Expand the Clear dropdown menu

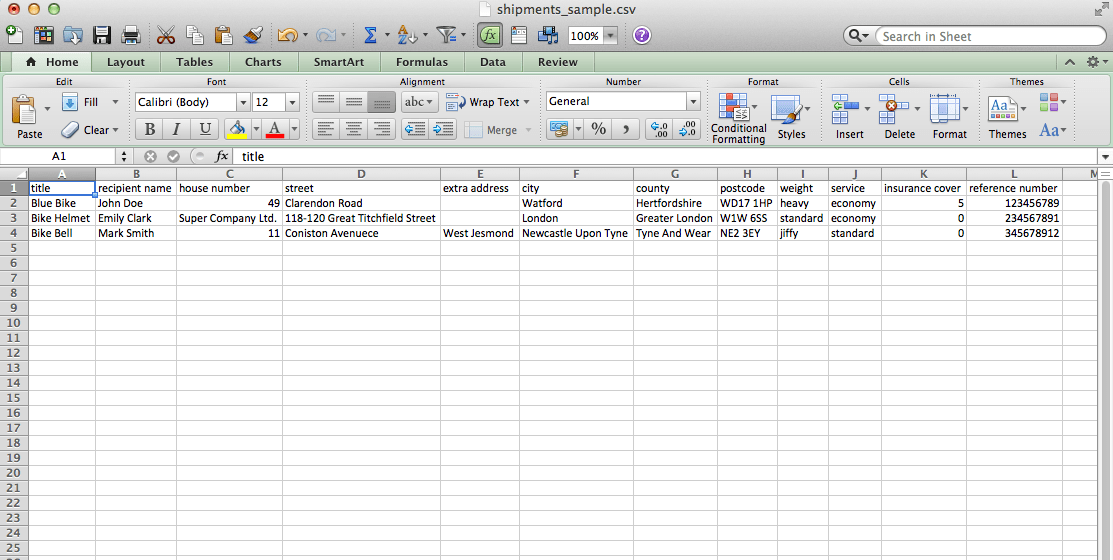(115, 130)
